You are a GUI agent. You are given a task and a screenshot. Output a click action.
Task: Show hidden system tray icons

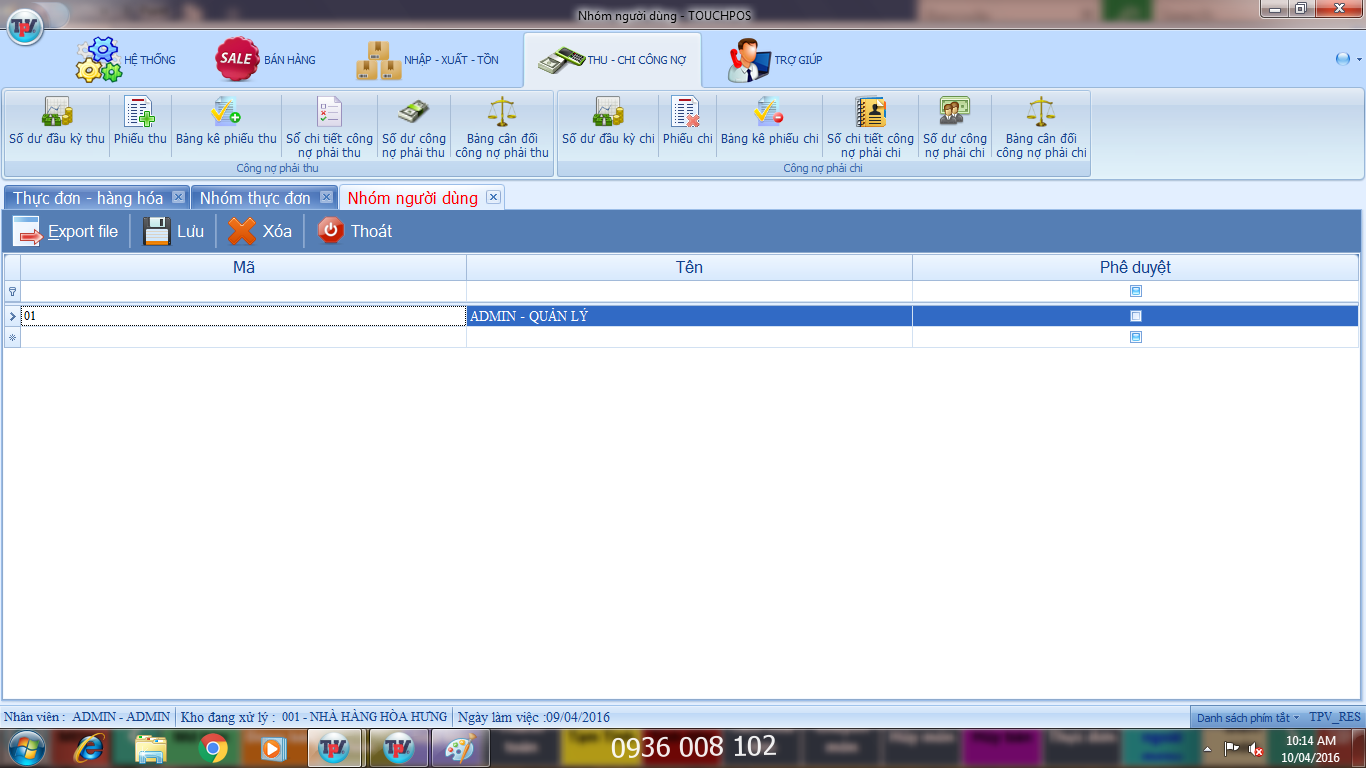[x=1207, y=748]
